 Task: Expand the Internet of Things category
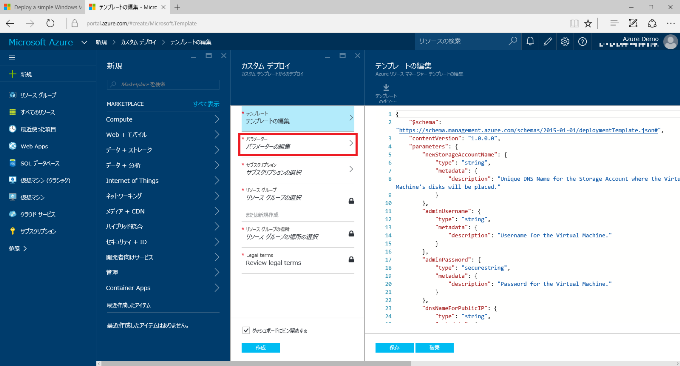pos(163,180)
